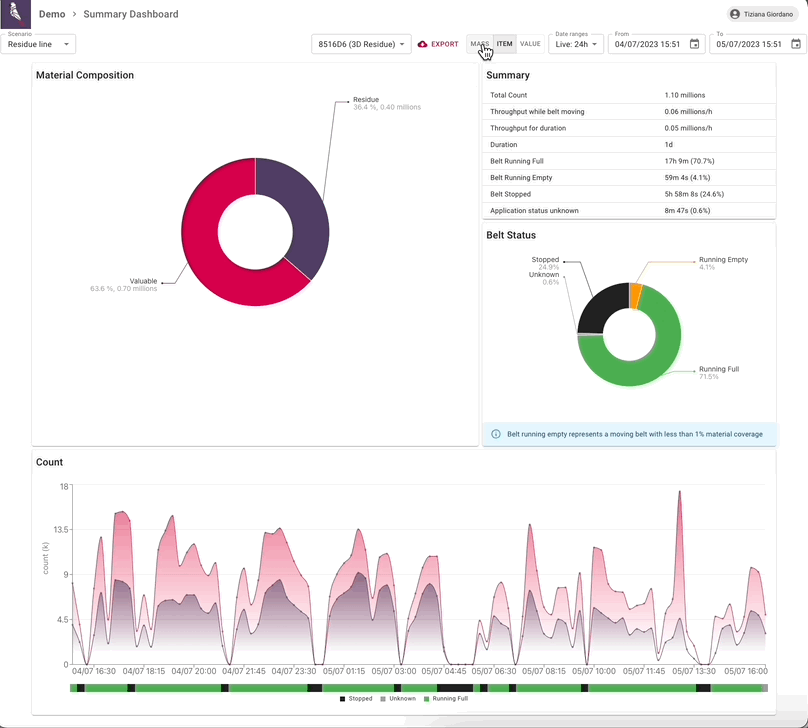The width and height of the screenshot is (808, 728).
Task: Click the From date input field
Action: tap(648, 44)
